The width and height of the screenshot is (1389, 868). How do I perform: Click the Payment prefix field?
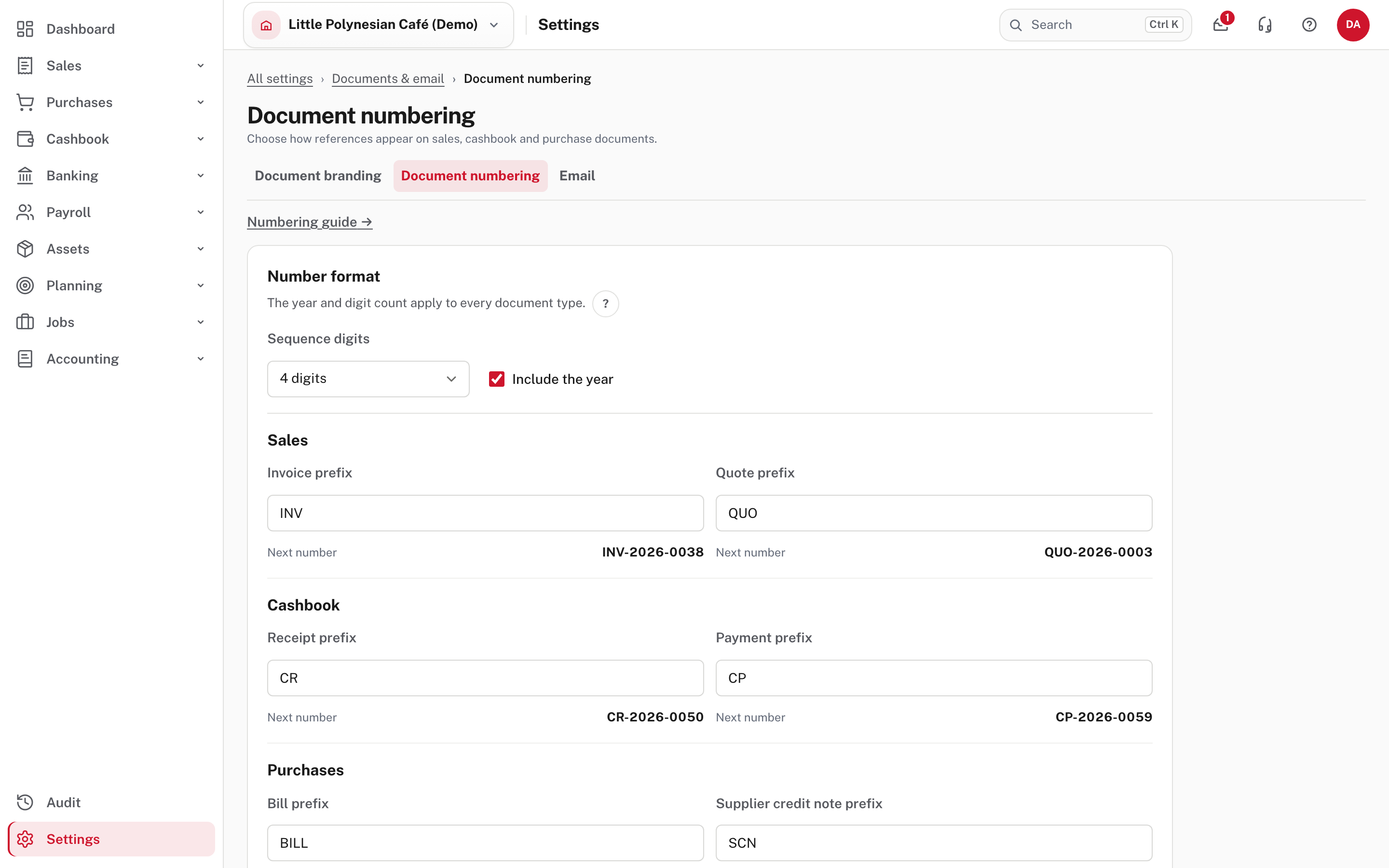click(x=934, y=678)
